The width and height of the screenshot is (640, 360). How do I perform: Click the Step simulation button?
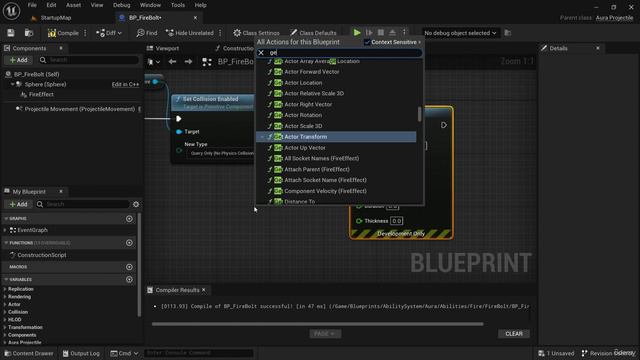369,33
